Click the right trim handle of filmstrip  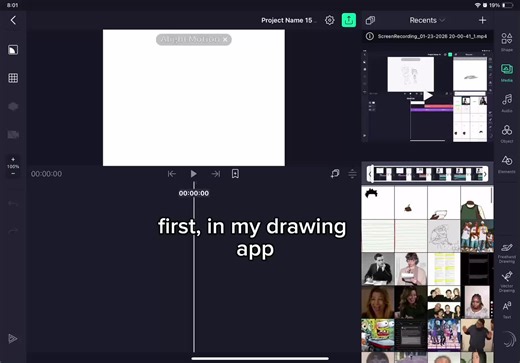(x=485, y=174)
